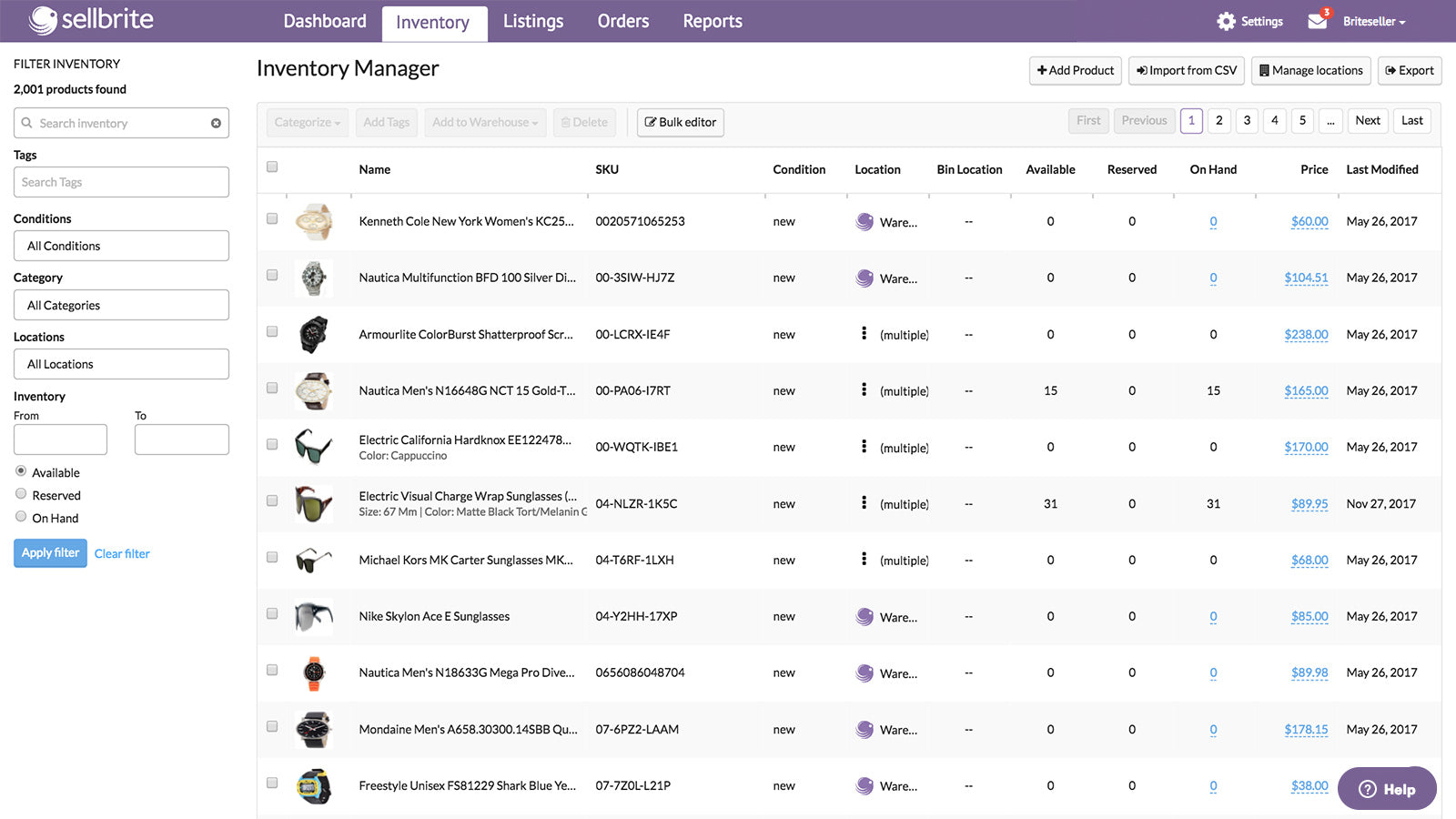Select the Reserved radio button
The height and width of the screenshot is (819, 1456).
pos(20,493)
